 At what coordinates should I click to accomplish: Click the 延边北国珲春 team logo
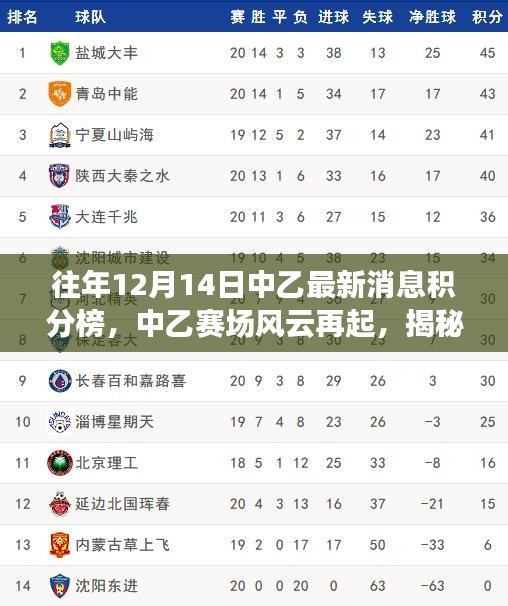[x=60, y=504]
